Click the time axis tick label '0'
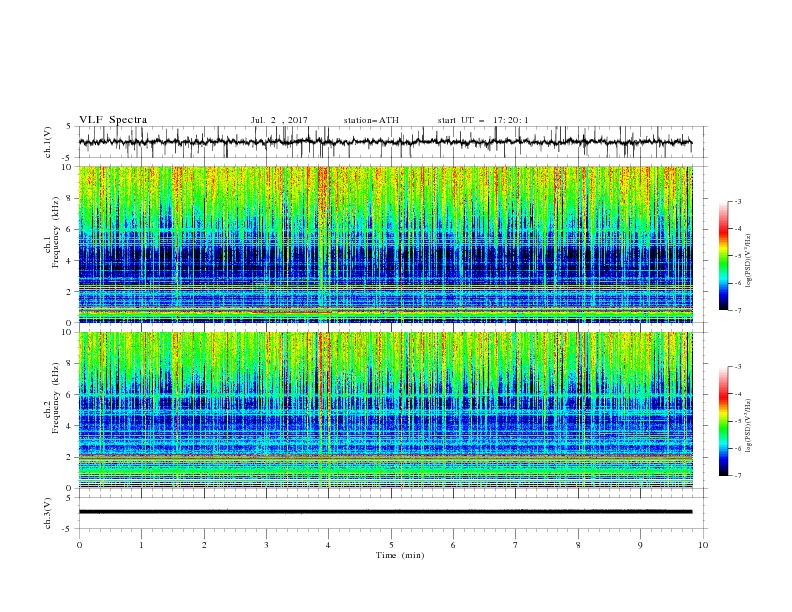The width and height of the screenshot is (792, 612). coord(79,545)
